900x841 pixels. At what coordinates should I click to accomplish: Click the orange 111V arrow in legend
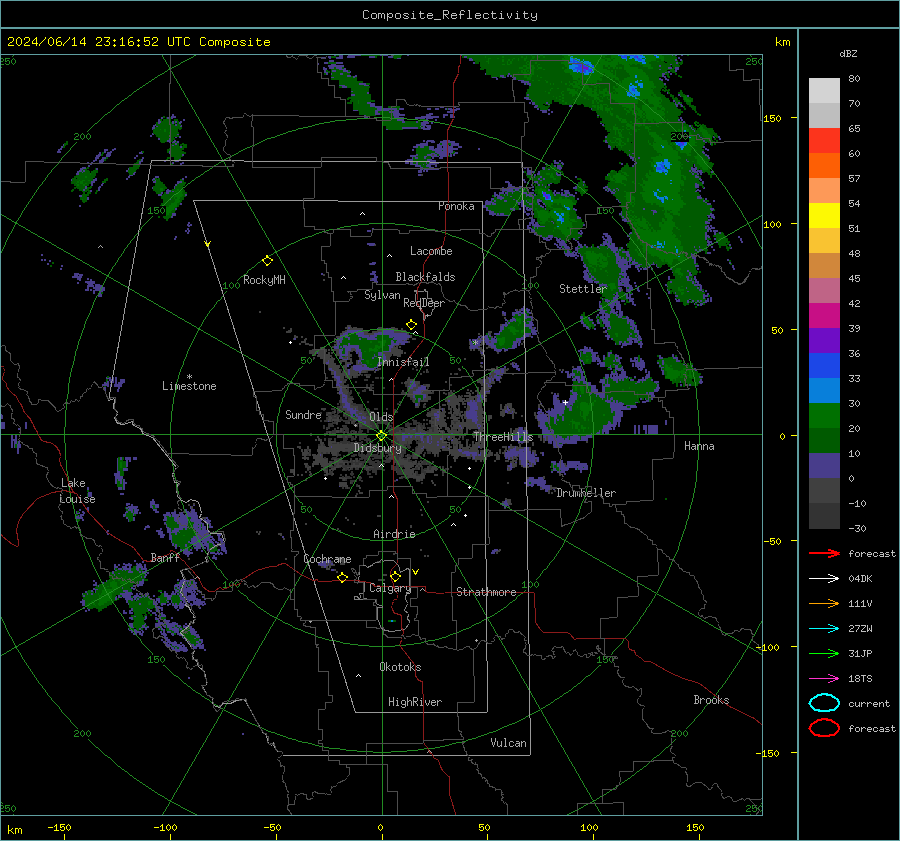pos(824,603)
